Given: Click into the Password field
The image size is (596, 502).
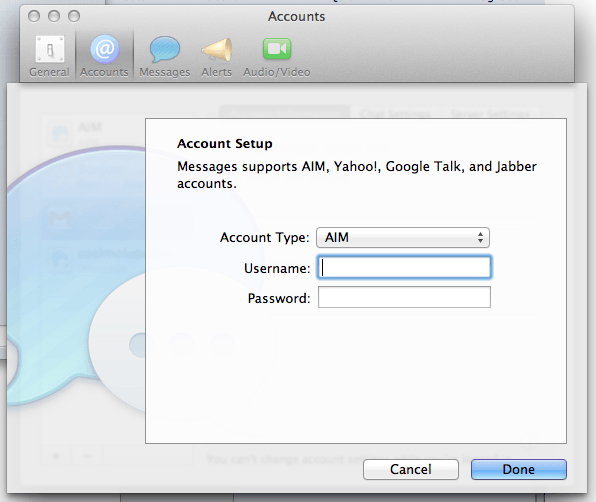Looking at the screenshot, I should 404,297.
